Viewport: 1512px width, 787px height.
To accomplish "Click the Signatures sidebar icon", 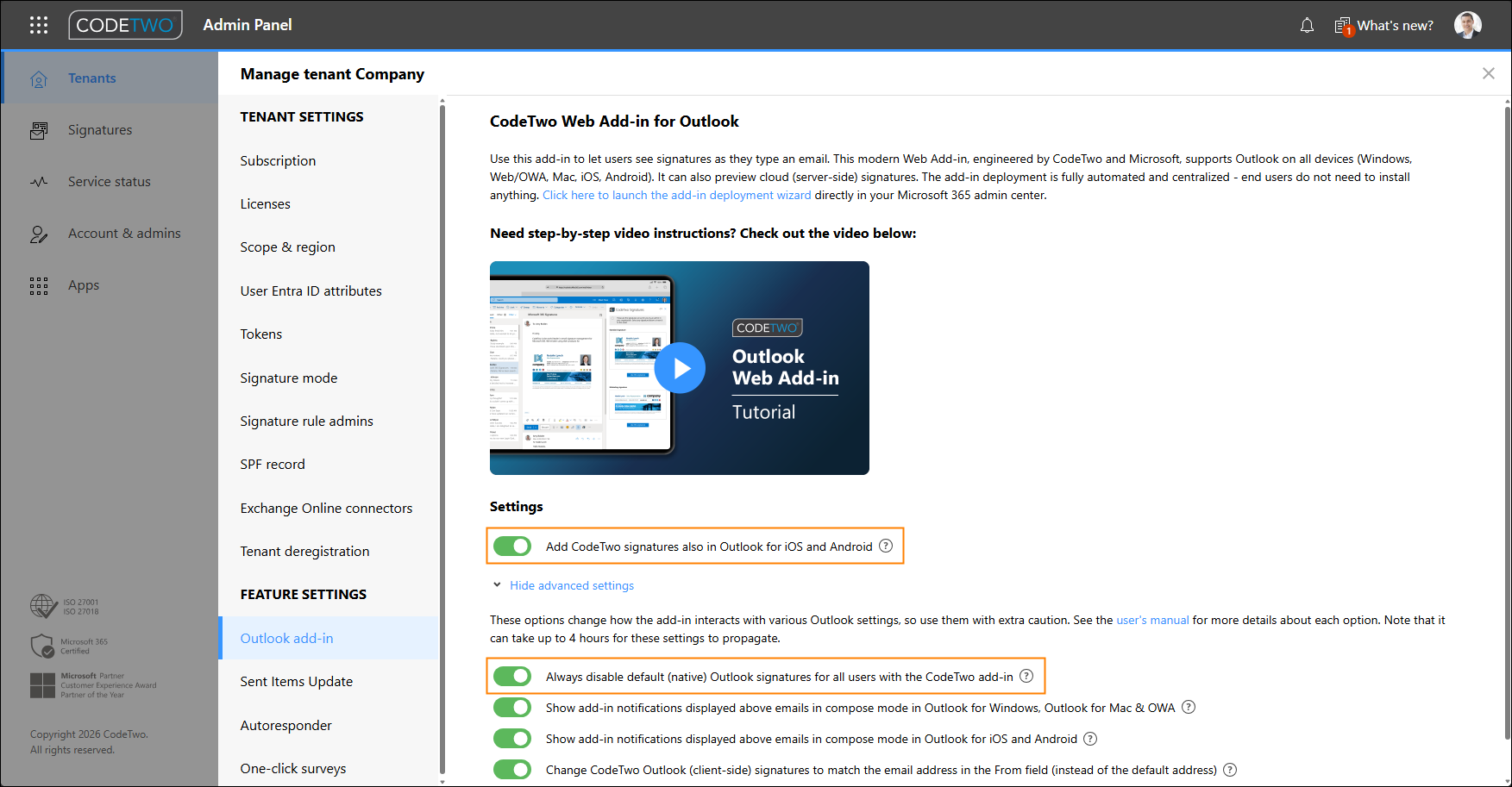I will (x=39, y=130).
